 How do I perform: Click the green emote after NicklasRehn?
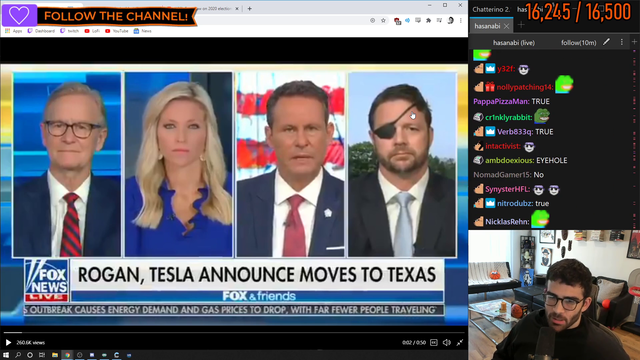pyautogui.click(x=540, y=219)
